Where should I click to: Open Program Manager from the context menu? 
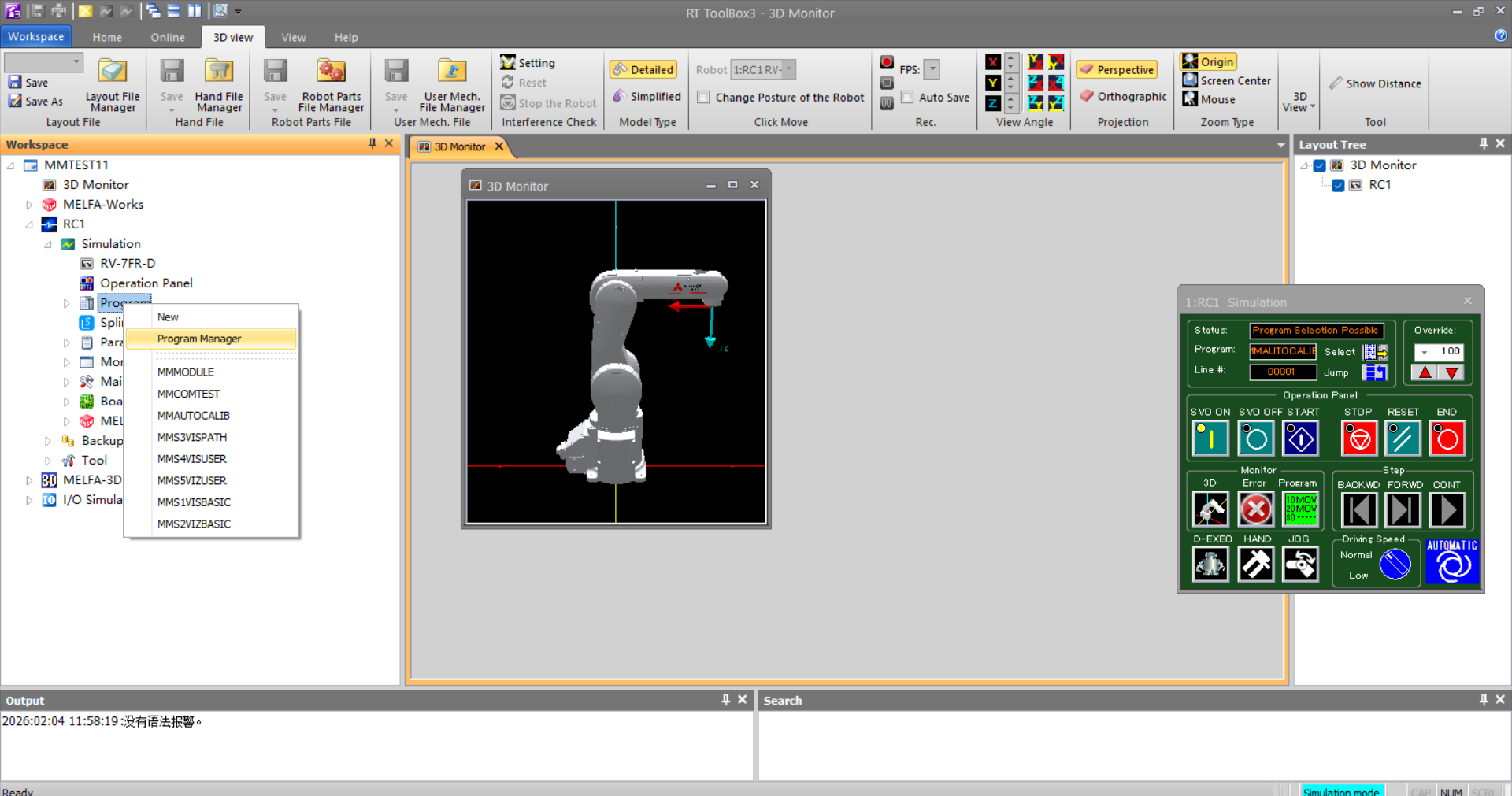tap(211, 339)
